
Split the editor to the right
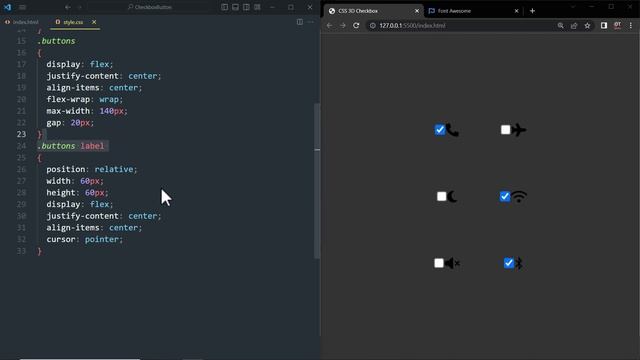pyautogui.click(x=300, y=22)
